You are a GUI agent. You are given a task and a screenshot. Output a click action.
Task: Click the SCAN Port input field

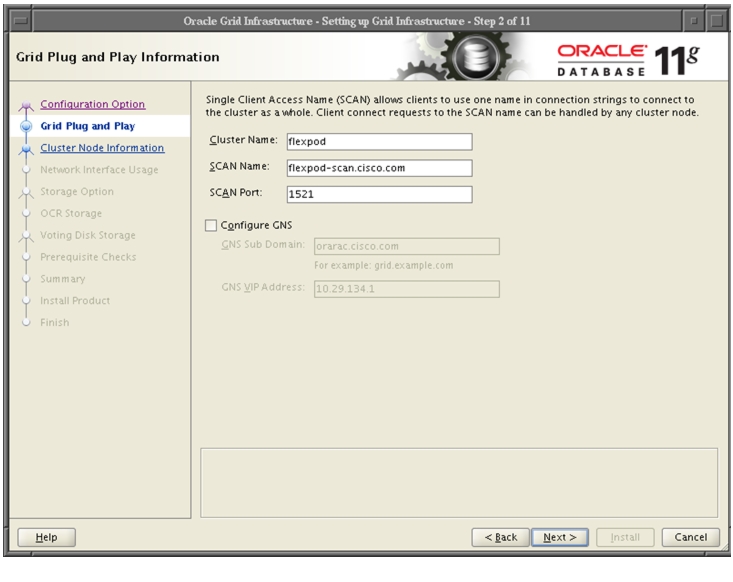[379, 194]
